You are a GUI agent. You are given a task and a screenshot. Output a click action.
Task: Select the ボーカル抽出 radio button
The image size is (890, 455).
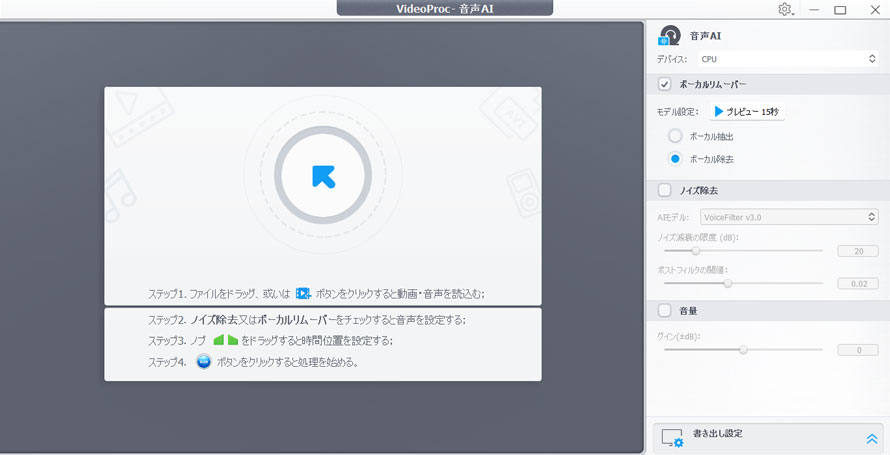pos(675,136)
